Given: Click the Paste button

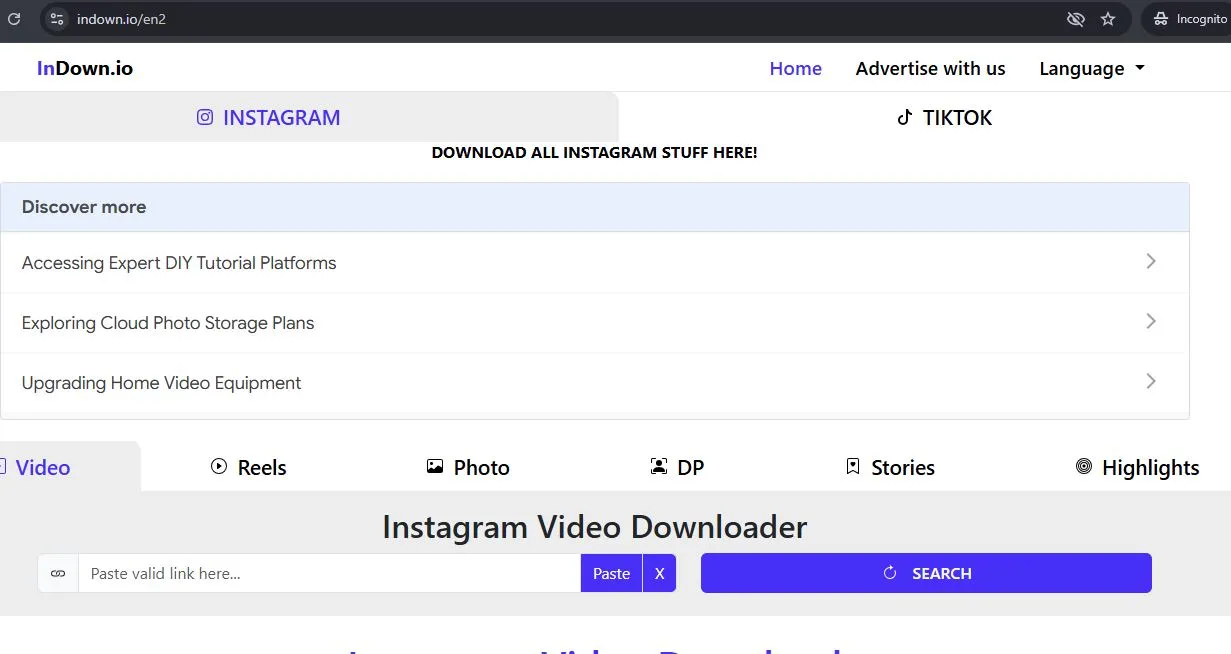Looking at the screenshot, I should tap(611, 573).
